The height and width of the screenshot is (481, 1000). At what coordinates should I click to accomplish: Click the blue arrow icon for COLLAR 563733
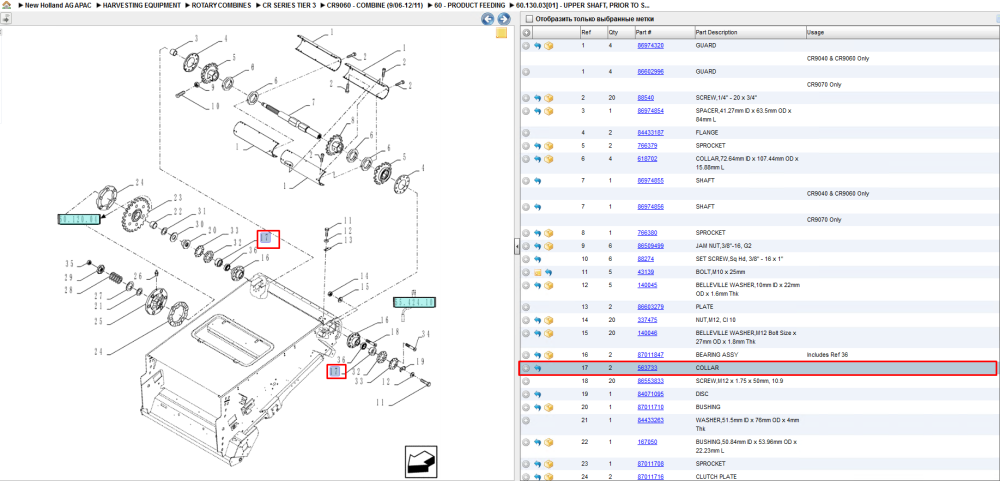click(538, 368)
